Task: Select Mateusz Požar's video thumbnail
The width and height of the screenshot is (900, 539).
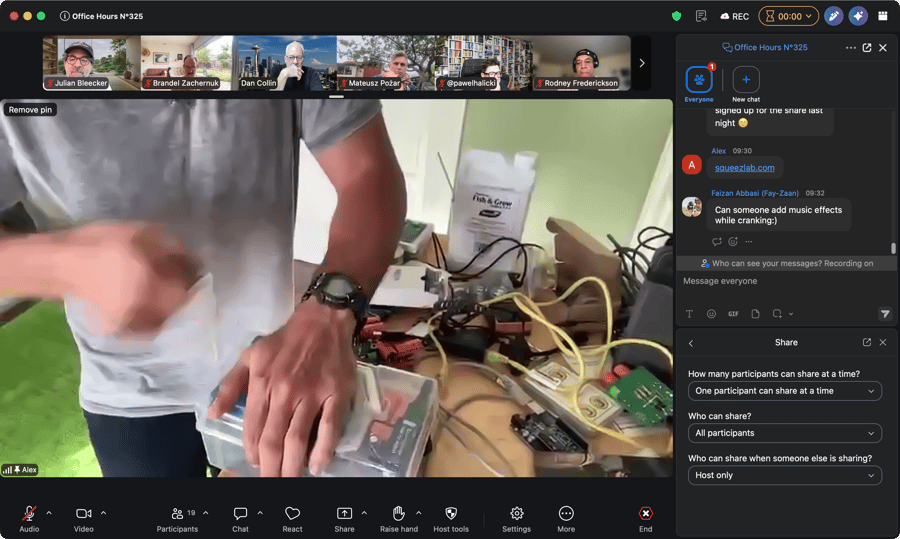Action: tap(386, 63)
